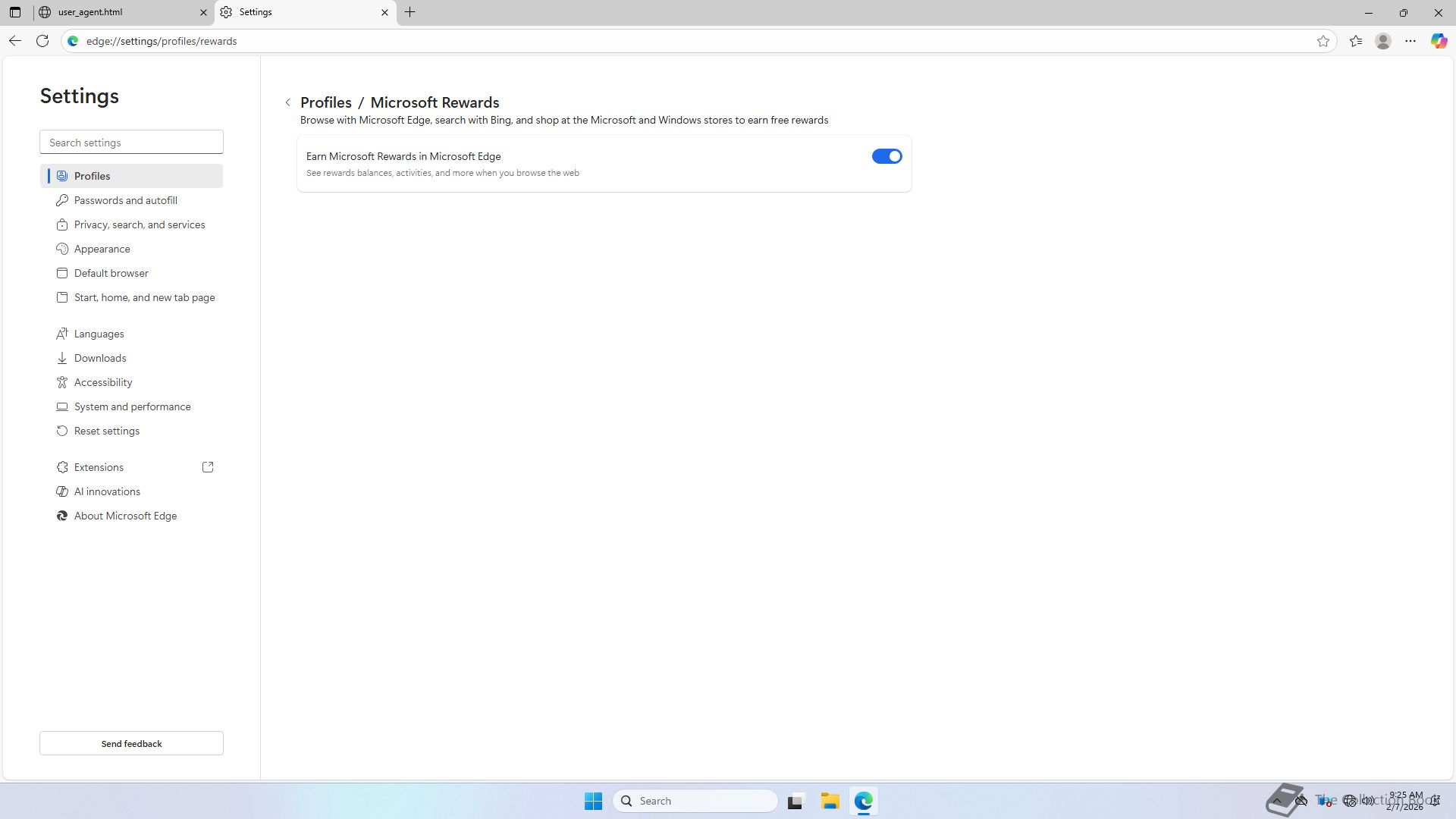This screenshot has height=819, width=1456.
Task: Open a new tab with plus
Action: pyautogui.click(x=410, y=12)
